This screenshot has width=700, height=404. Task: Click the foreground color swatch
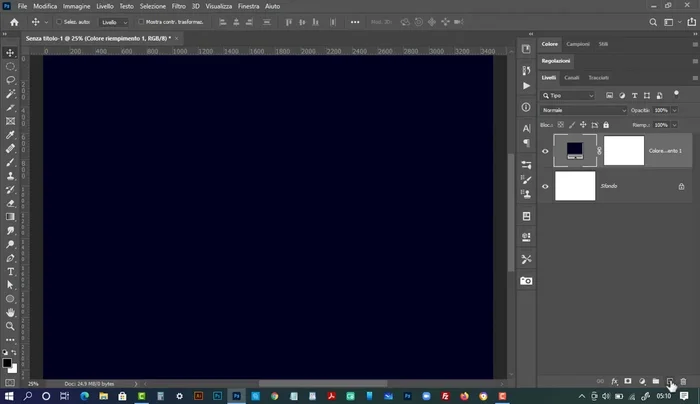point(7,362)
